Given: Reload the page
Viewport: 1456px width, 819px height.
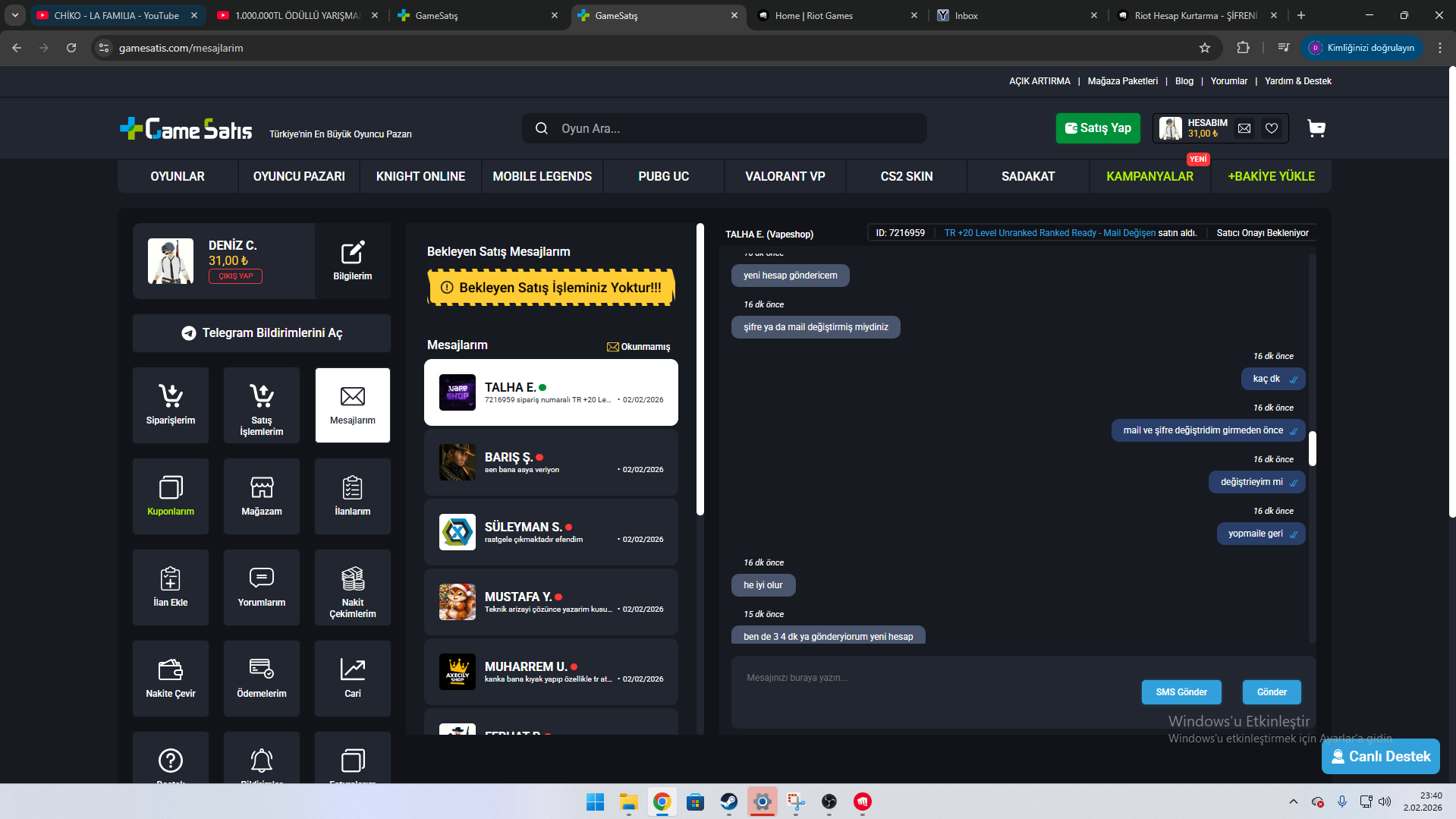Looking at the screenshot, I should click(x=71, y=48).
